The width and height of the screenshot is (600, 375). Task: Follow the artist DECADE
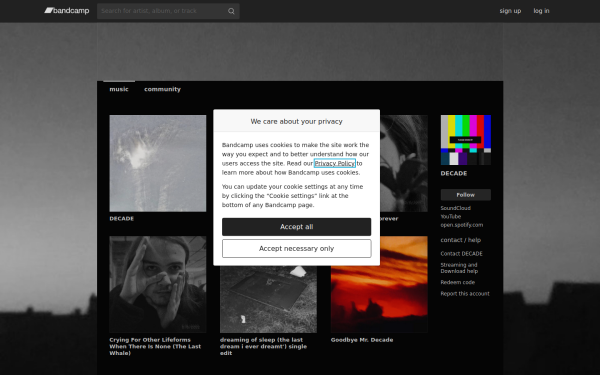click(466, 195)
